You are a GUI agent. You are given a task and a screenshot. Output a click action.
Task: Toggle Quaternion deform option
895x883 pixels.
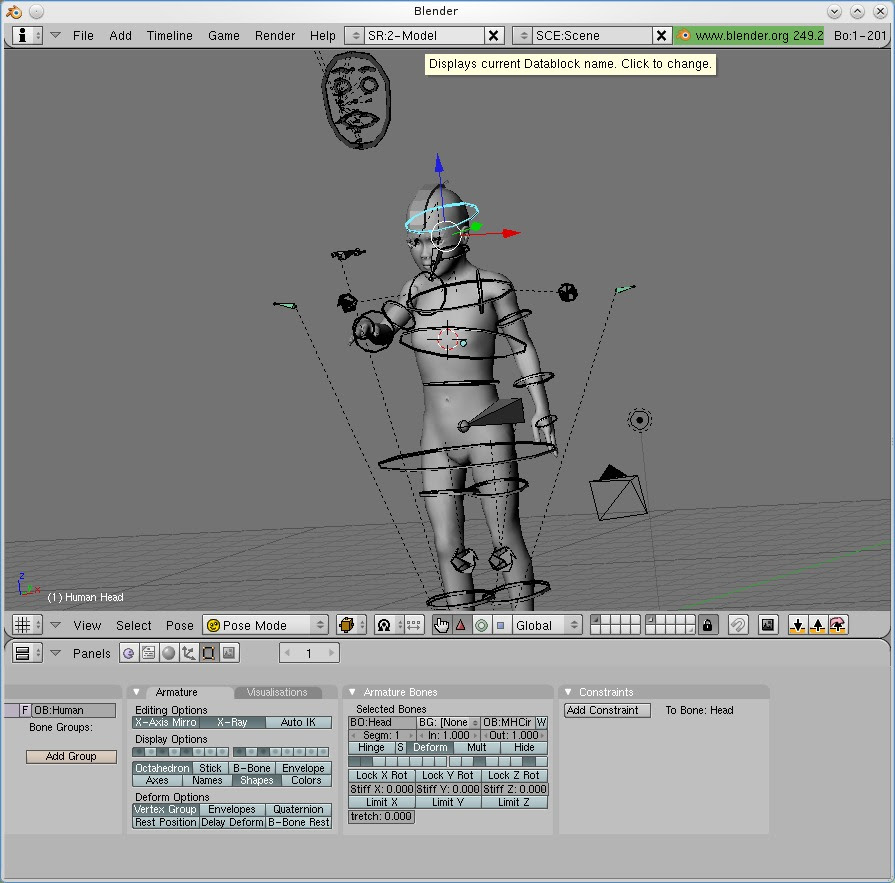pos(299,809)
